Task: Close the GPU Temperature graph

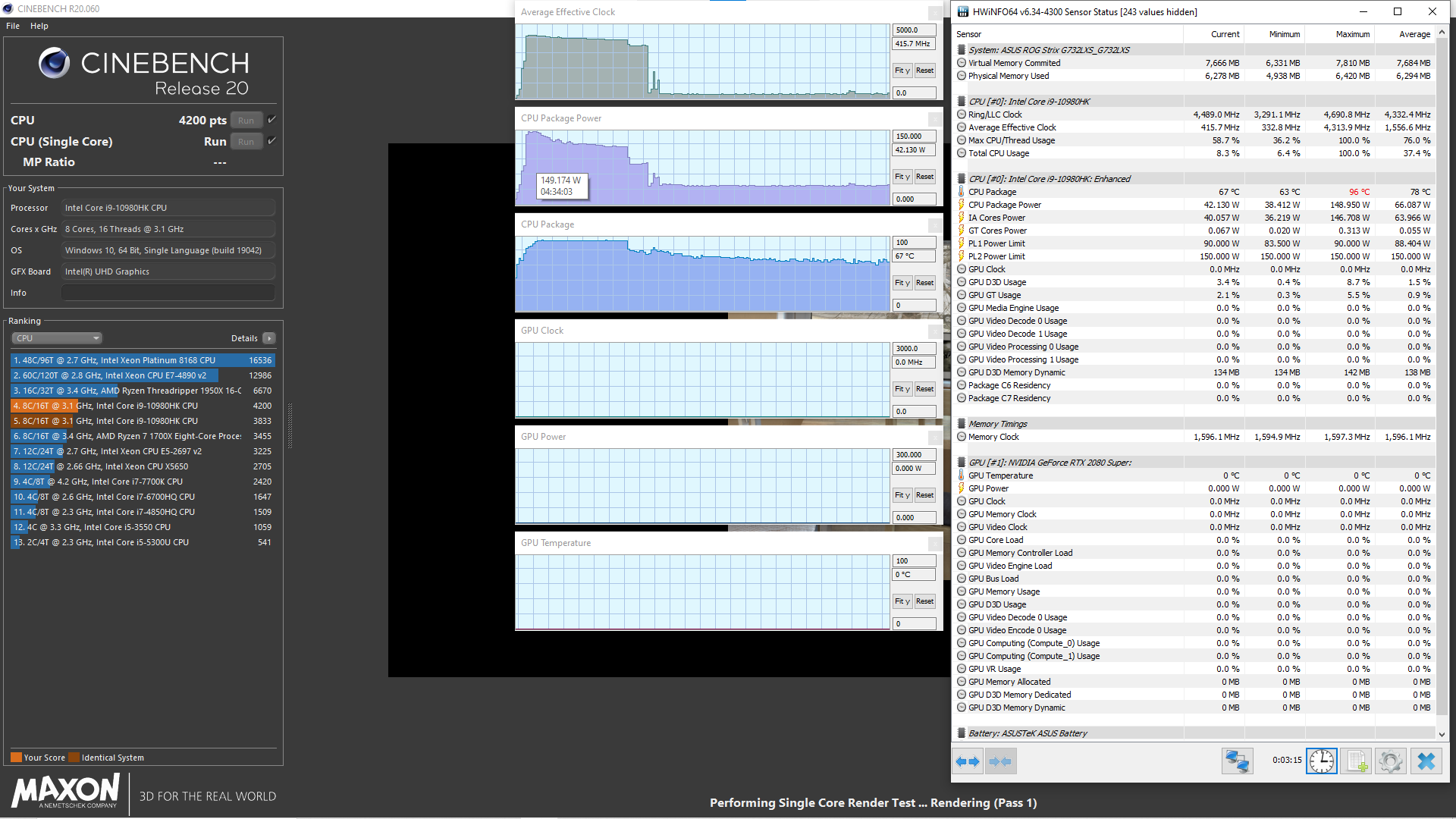Action: pyautogui.click(x=935, y=544)
